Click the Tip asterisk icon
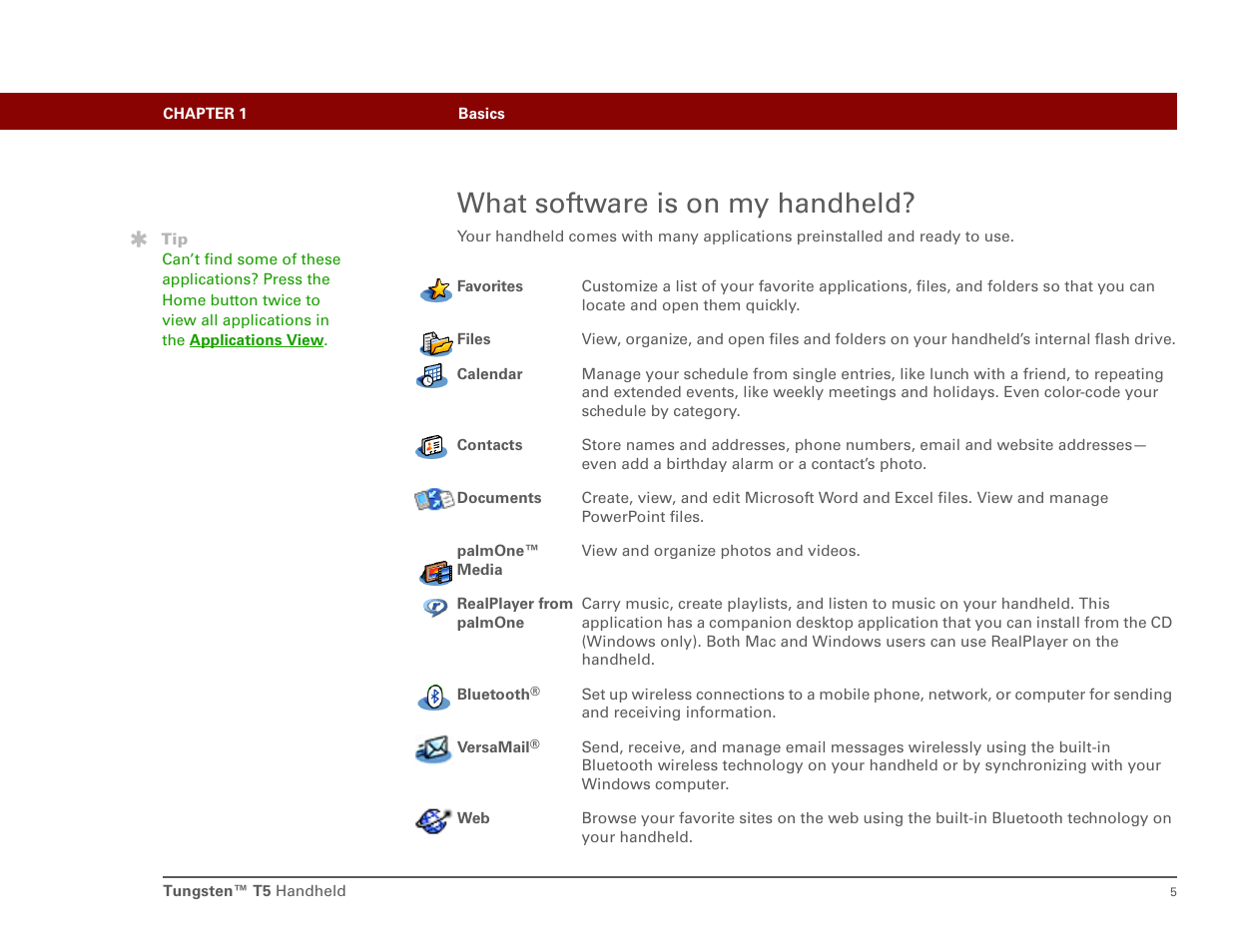Image resolution: width=1233 pixels, height=952 pixels. click(x=139, y=238)
